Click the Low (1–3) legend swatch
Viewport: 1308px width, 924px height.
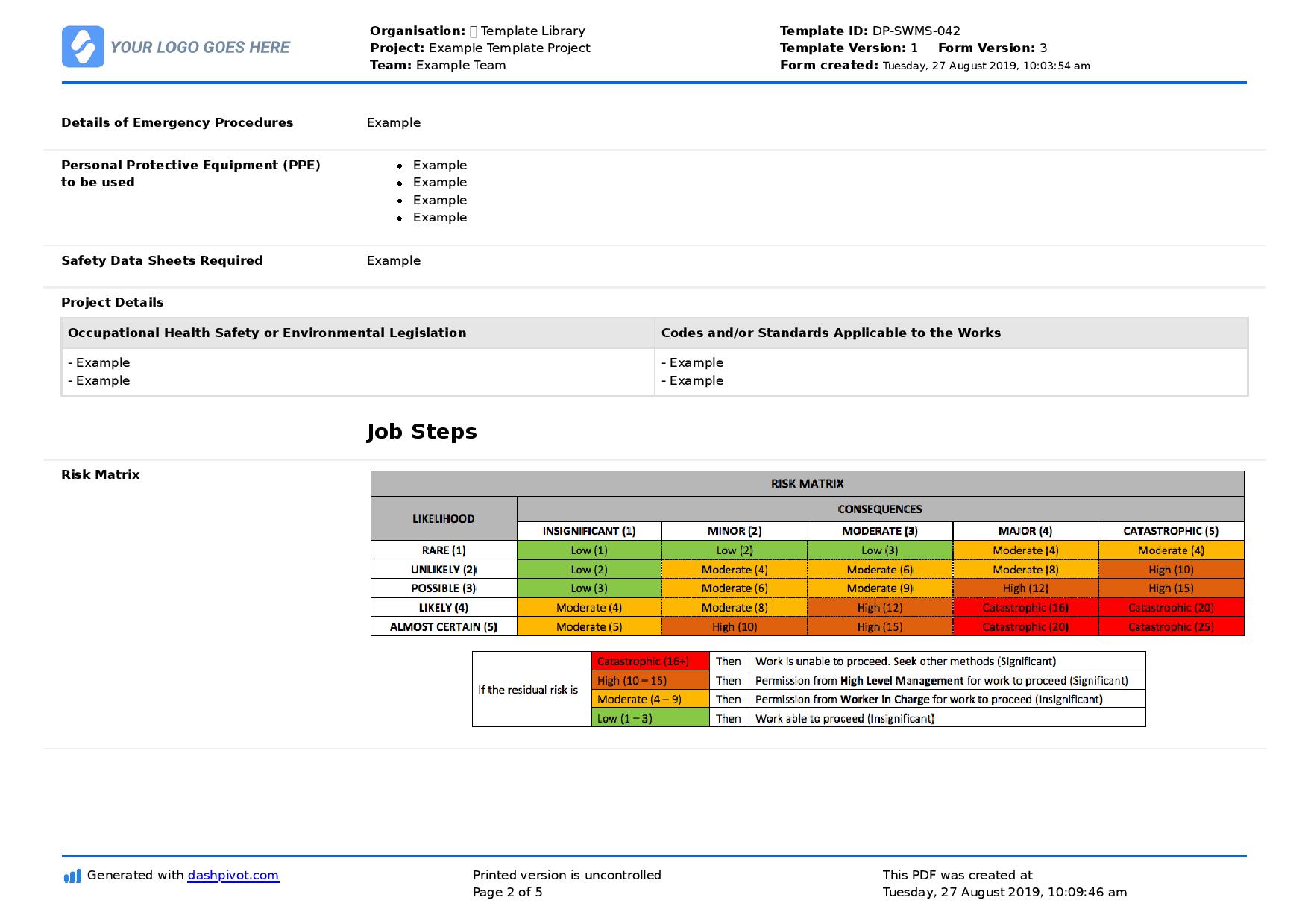tap(650, 719)
